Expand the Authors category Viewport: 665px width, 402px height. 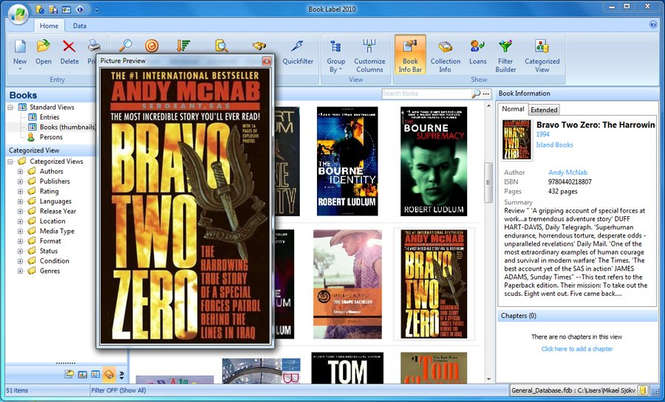[x=20, y=171]
